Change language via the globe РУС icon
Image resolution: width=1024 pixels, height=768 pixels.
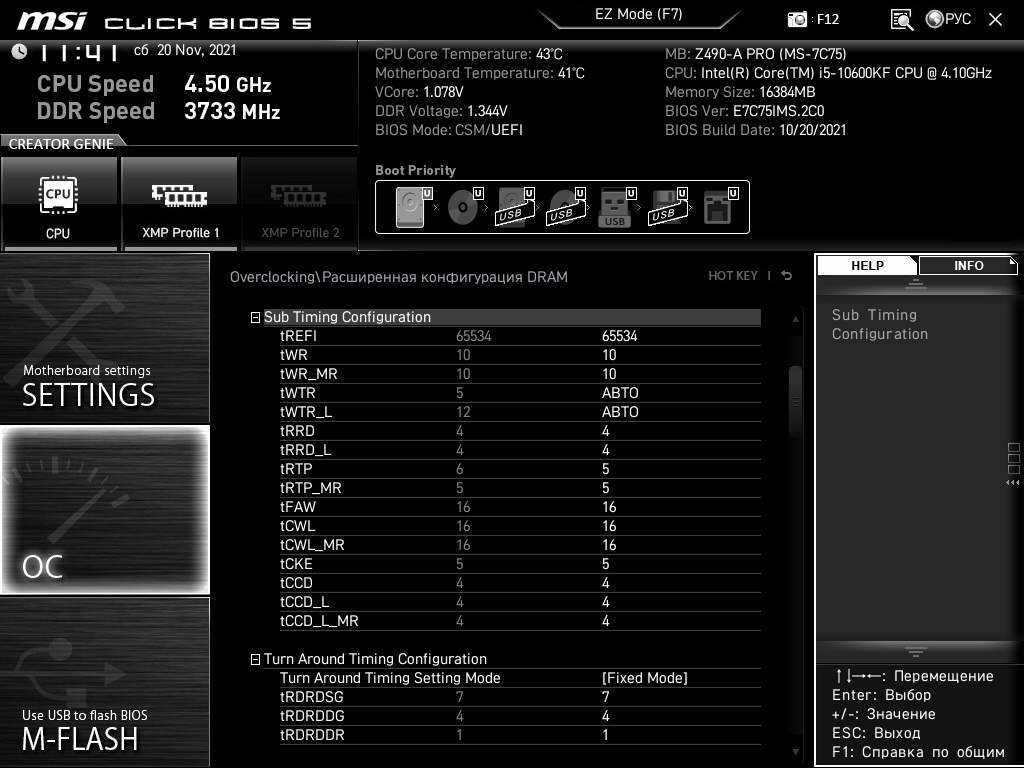pyautogui.click(x=948, y=19)
